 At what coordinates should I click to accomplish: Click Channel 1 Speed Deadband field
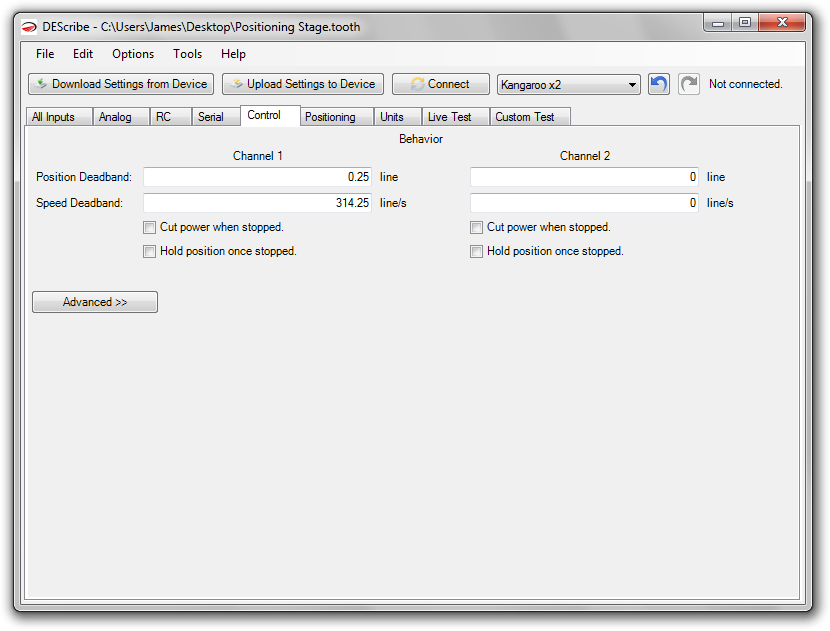pos(257,203)
